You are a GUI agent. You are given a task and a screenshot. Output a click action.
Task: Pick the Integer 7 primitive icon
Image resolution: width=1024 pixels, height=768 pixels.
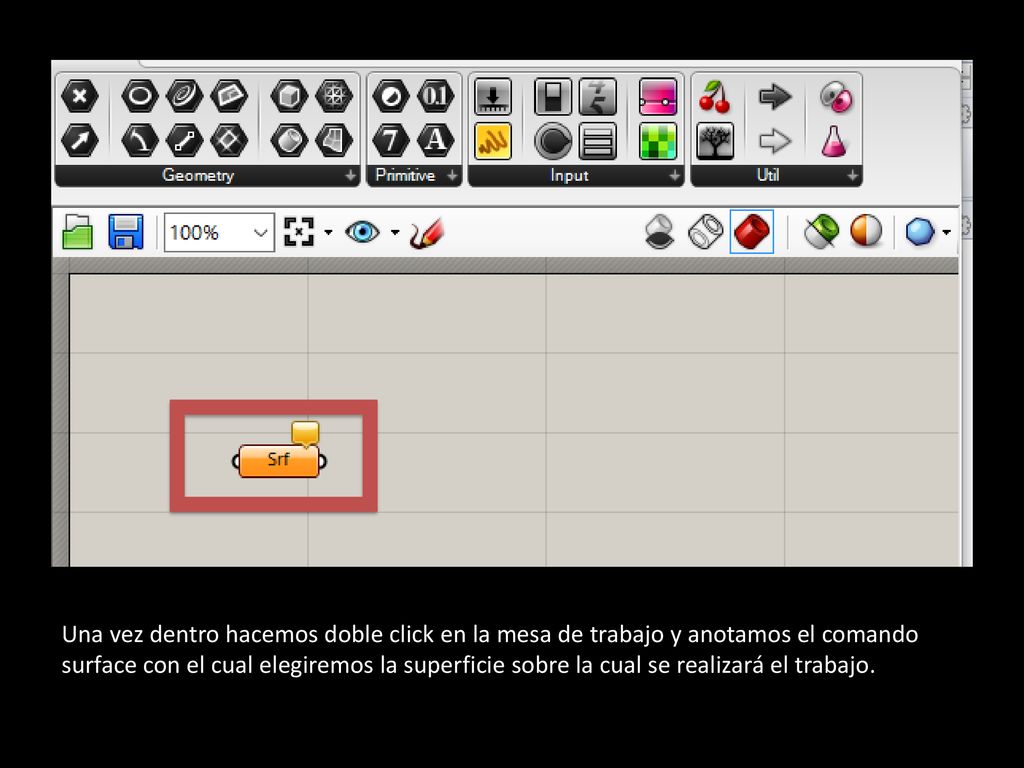point(391,140)
